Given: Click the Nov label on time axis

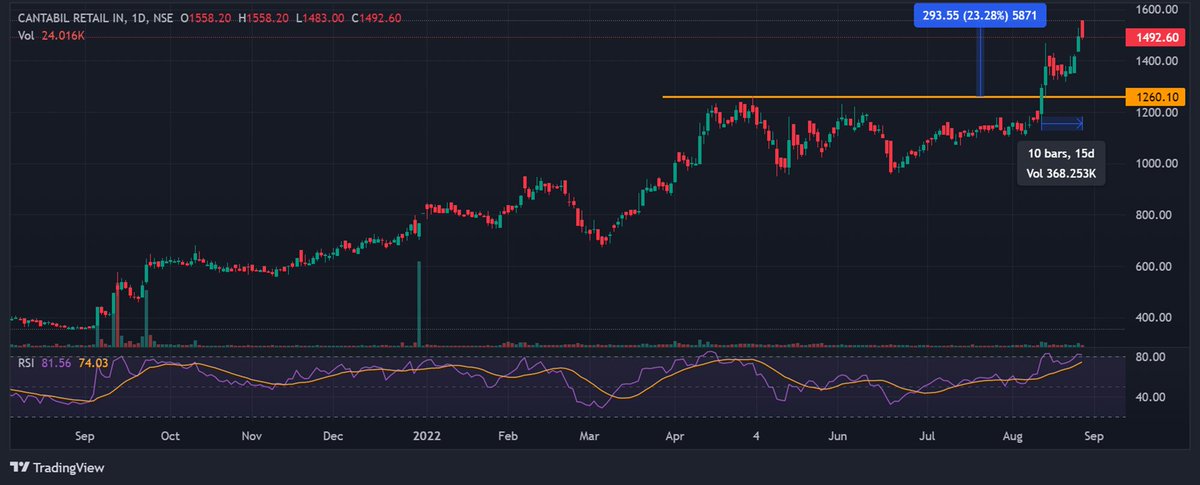Looking at the screenshot, I should click(252, 437).
